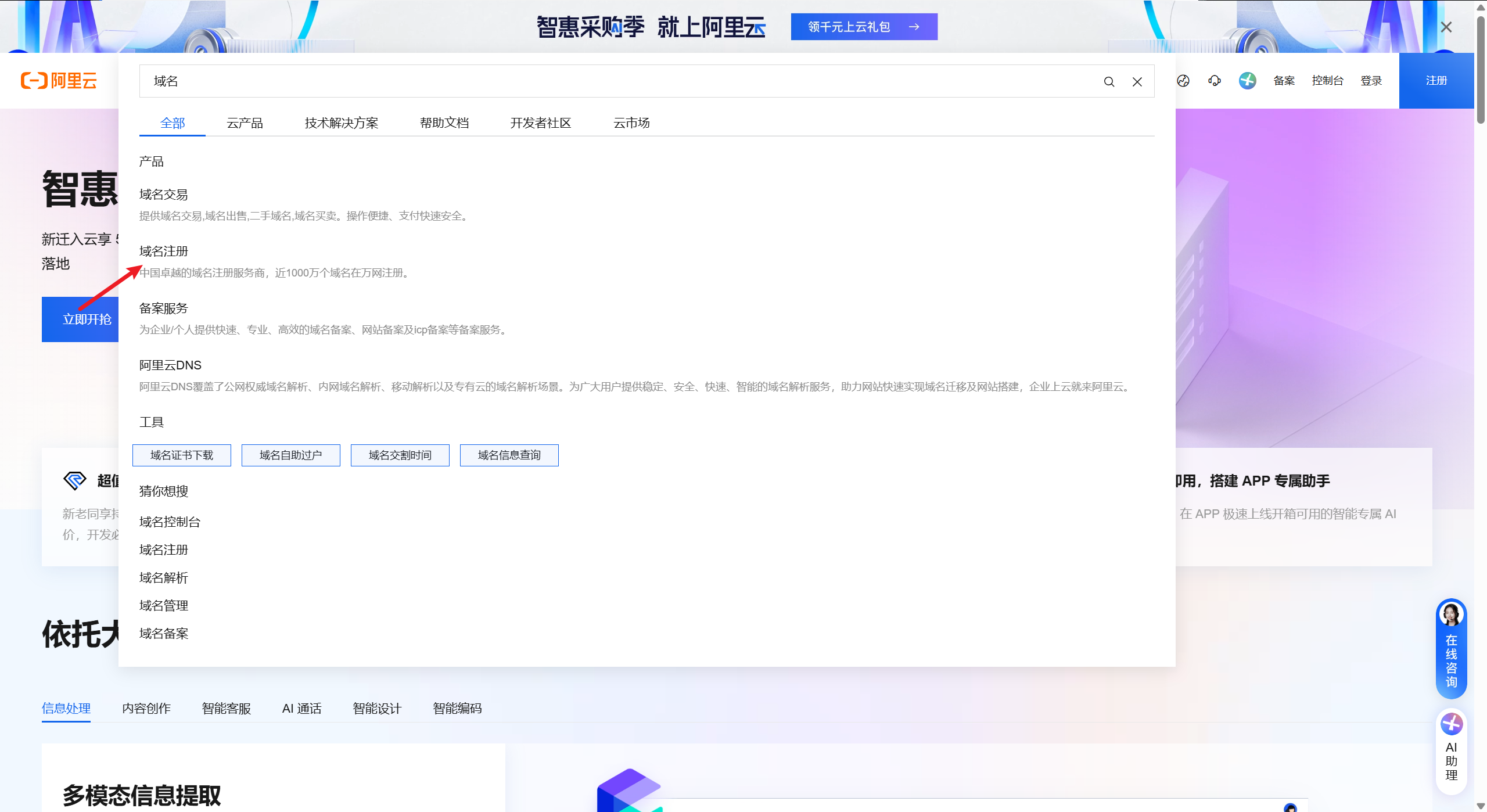Select suggestion 域名解析
This screenshot has height=812, width=1487.
coord(164,578)
